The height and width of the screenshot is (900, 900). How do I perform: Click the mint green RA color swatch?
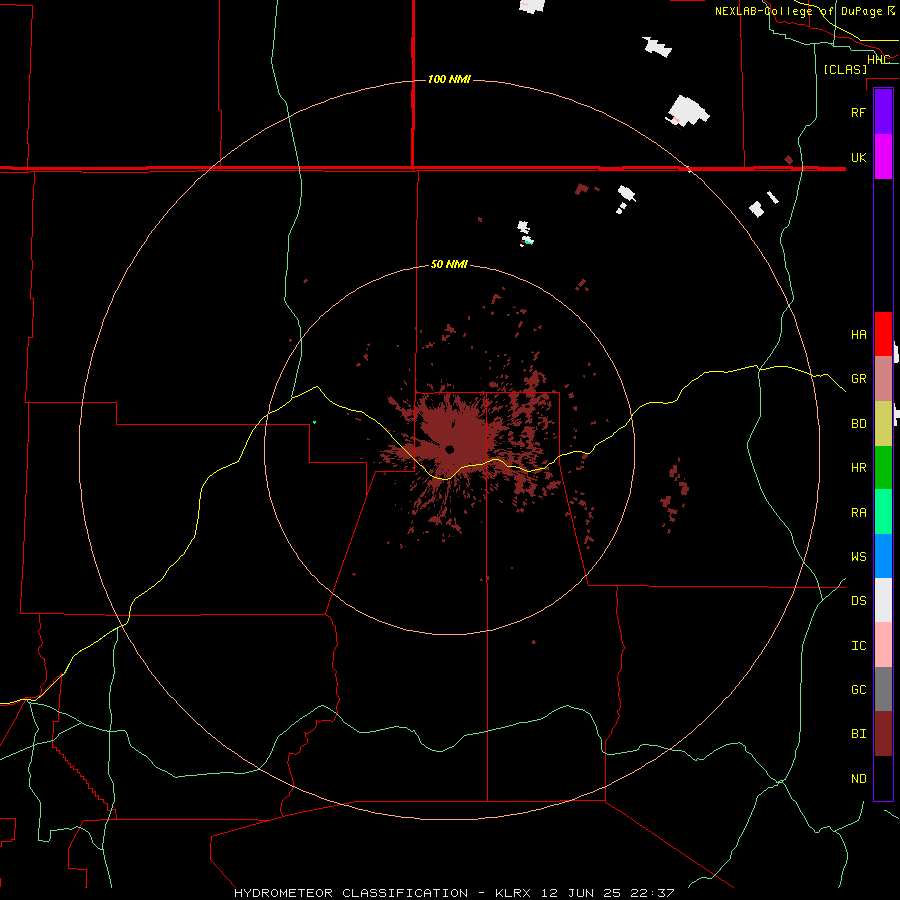tap(883, 512)
